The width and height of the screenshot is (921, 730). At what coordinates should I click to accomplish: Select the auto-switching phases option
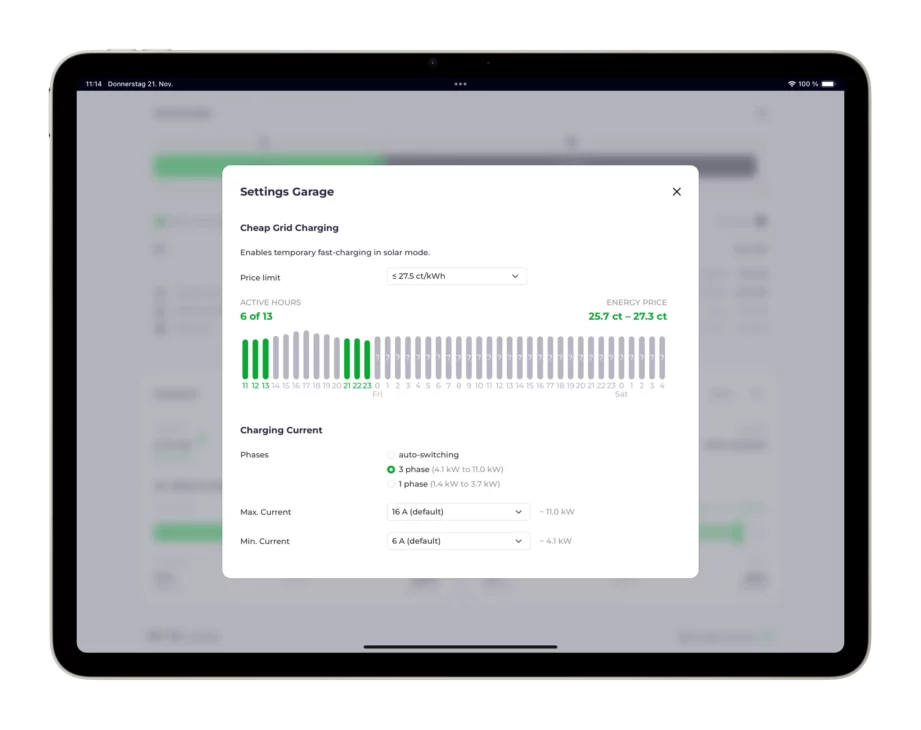[x=391, y=455]
